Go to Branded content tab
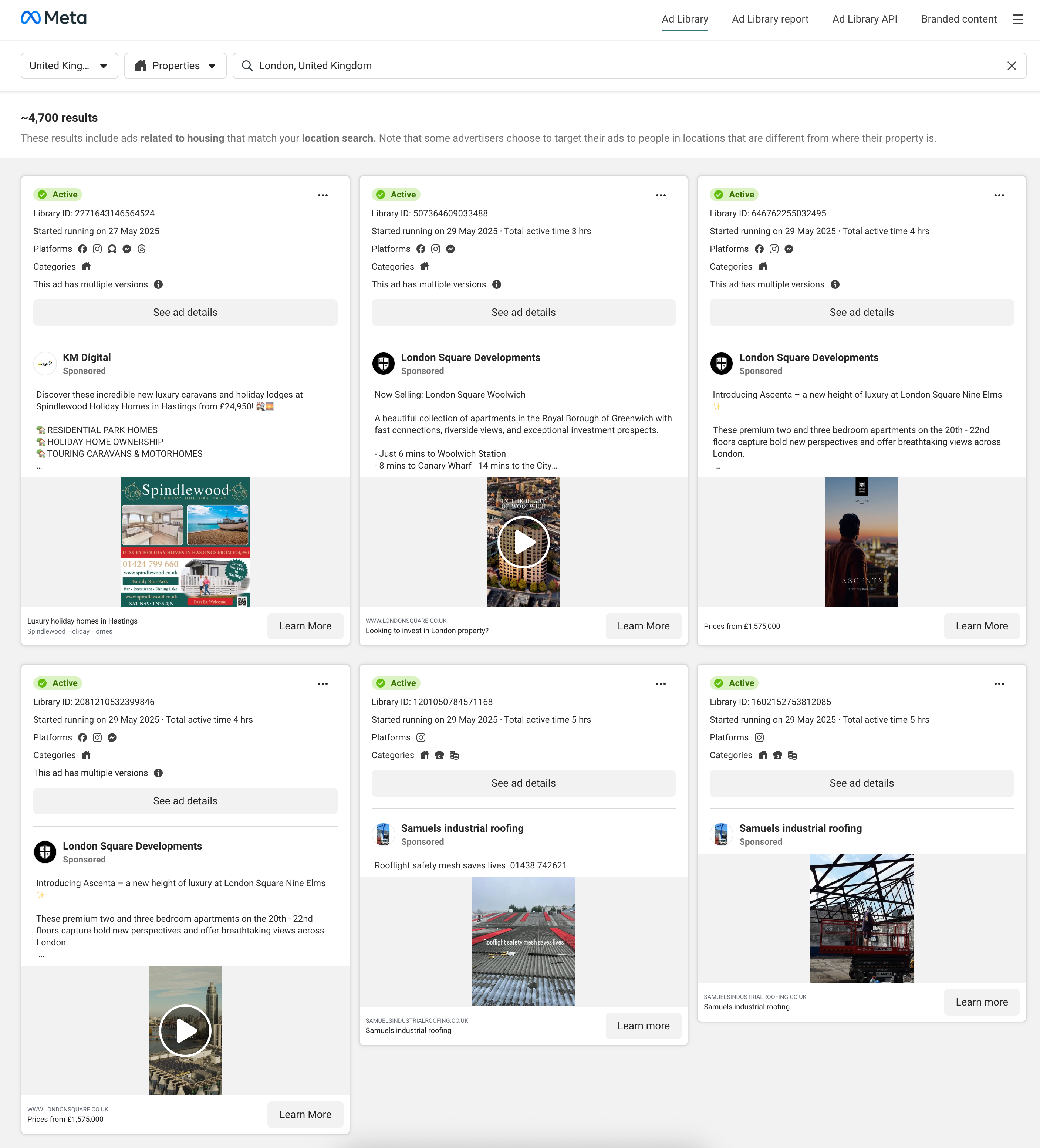This screenshot has height=1148, width=1040. 959,19
